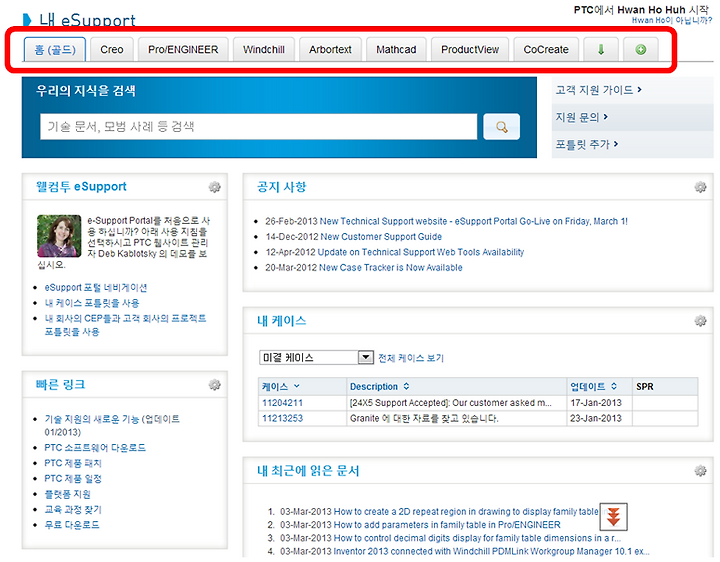This screenshot has height=562, width=720.
Task: Click the 17-Jan-2013 update cell
Action: click(x=599, y=403)
